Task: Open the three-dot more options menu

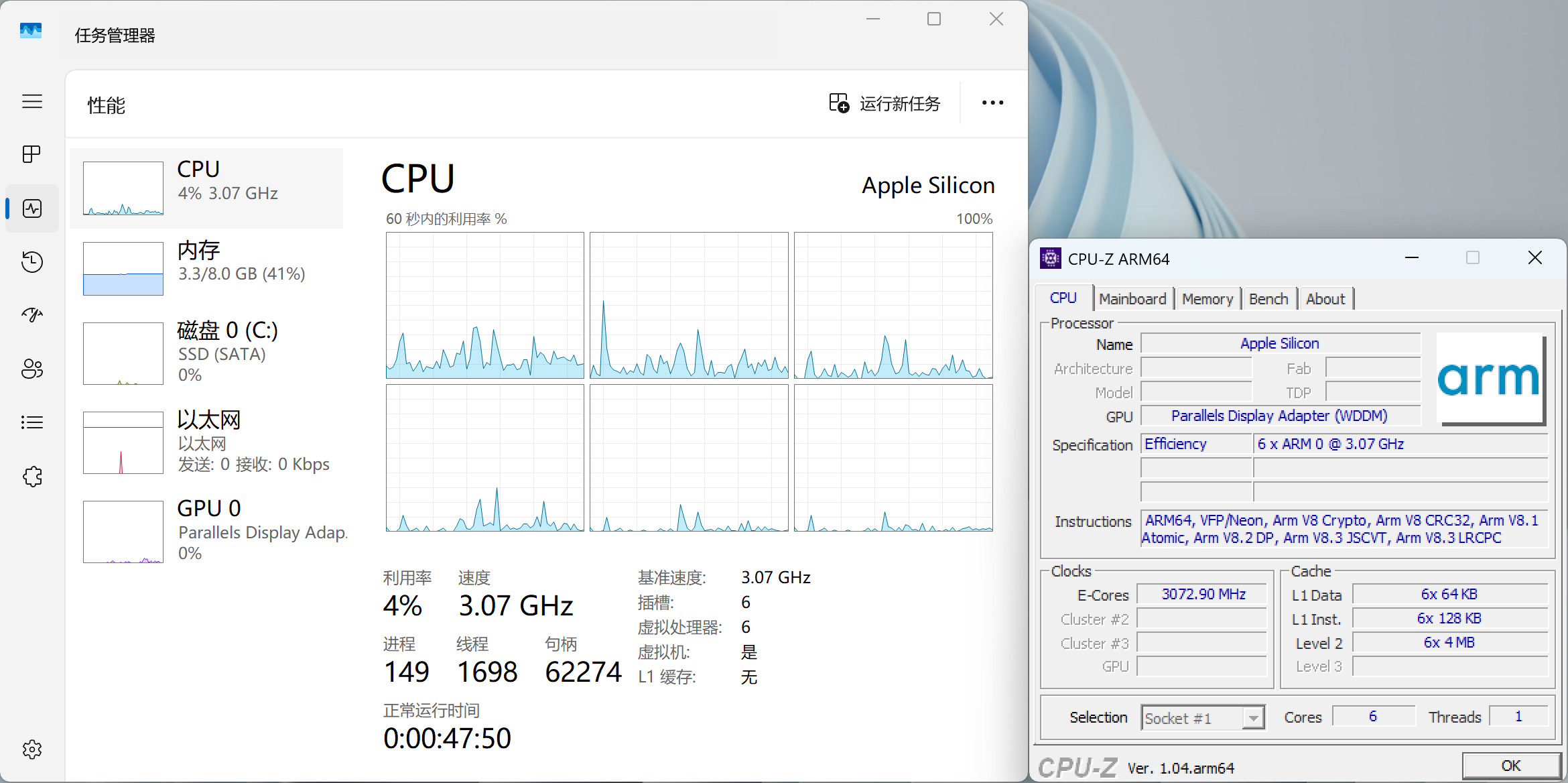Action: (x=992, y=103)
